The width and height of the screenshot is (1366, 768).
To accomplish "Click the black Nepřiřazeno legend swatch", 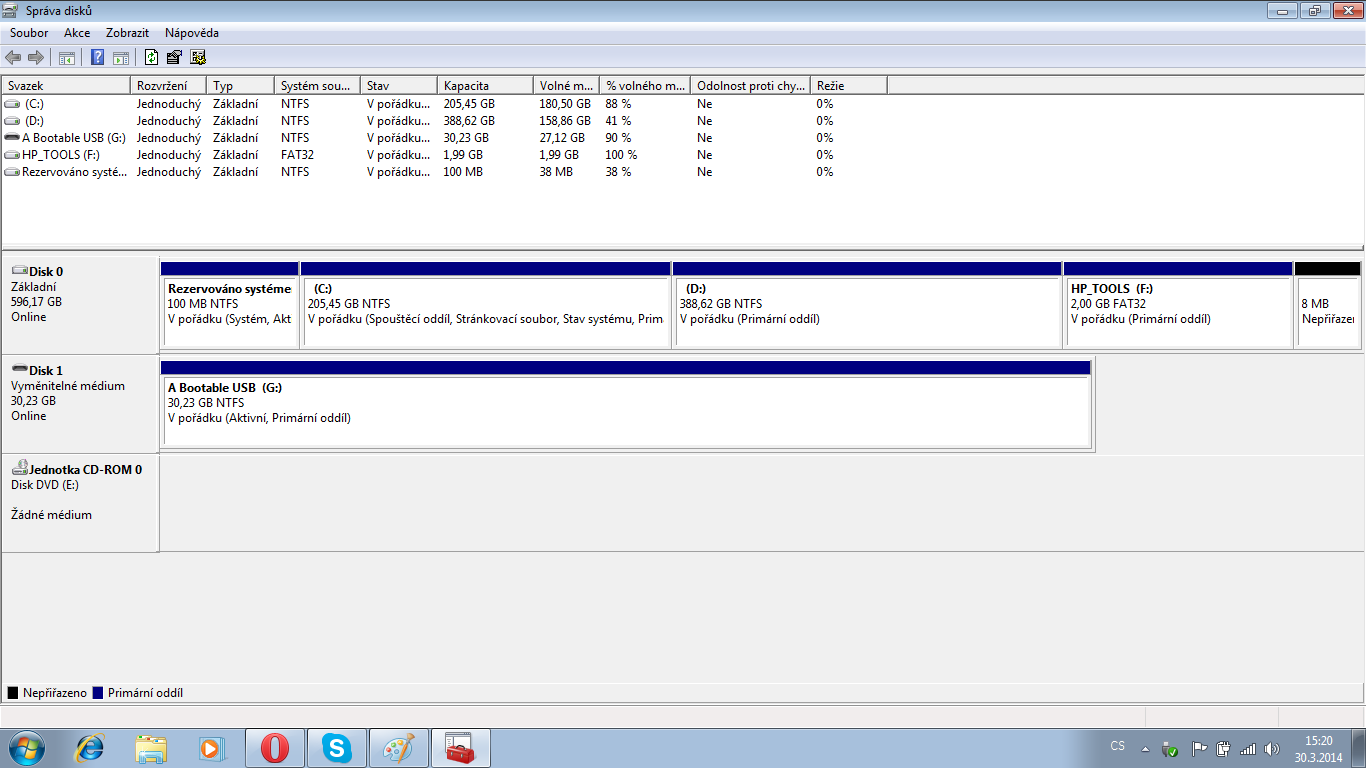I will 13,693.
